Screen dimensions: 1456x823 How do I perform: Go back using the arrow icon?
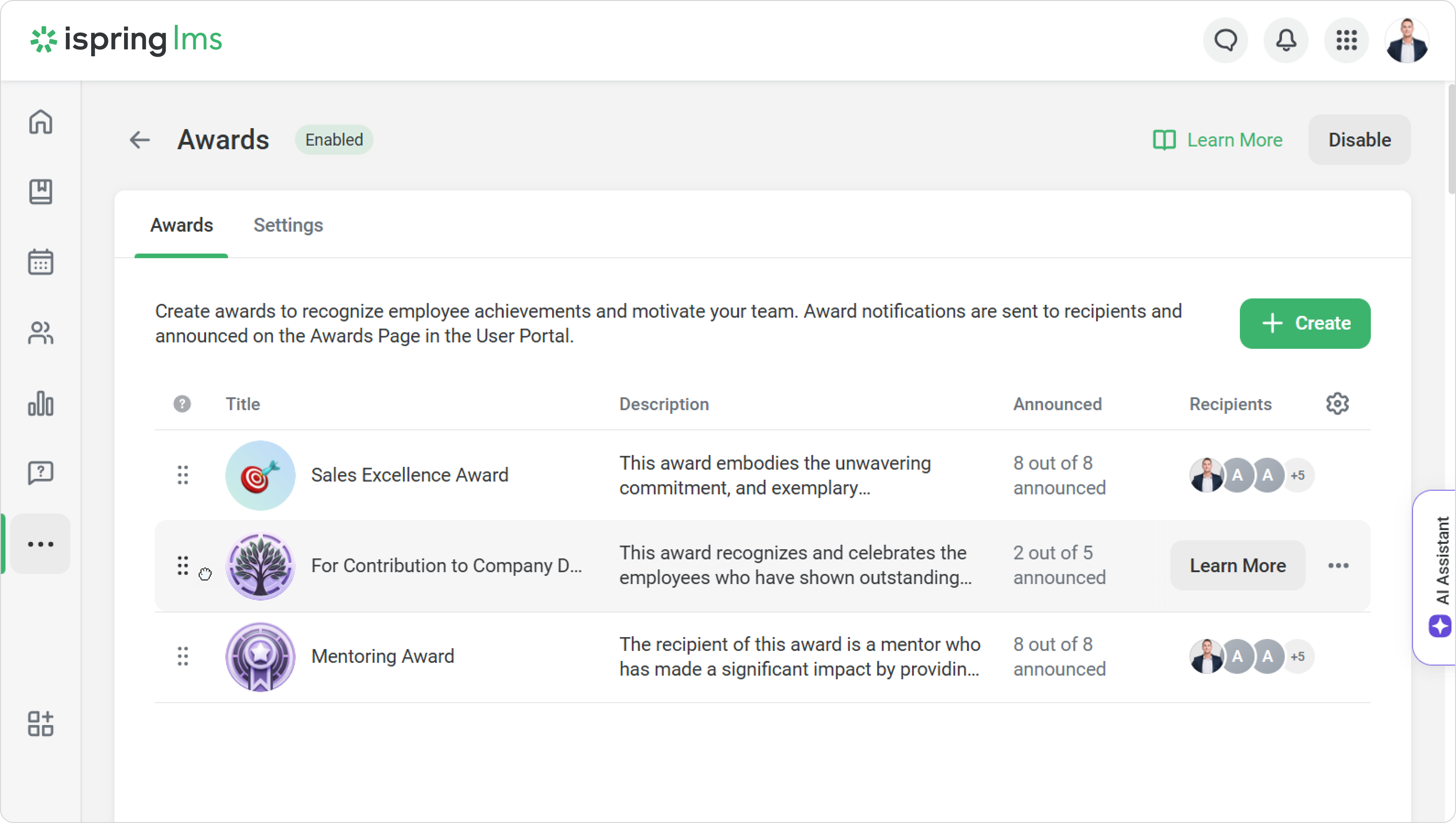(140, 140)
